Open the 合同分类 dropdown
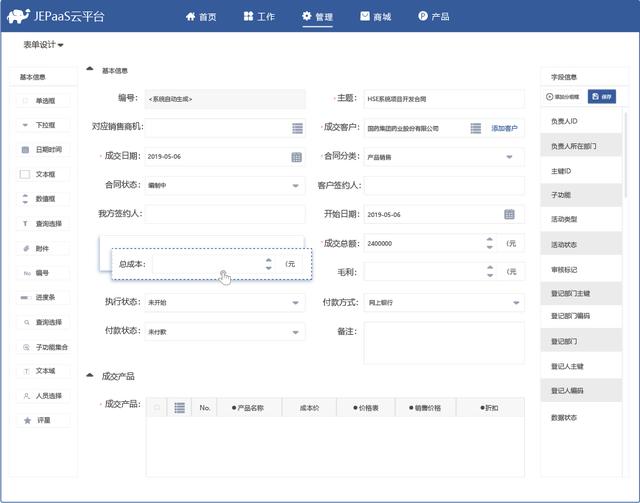Screen dimensions: 640x503 [x=509, y=157]
